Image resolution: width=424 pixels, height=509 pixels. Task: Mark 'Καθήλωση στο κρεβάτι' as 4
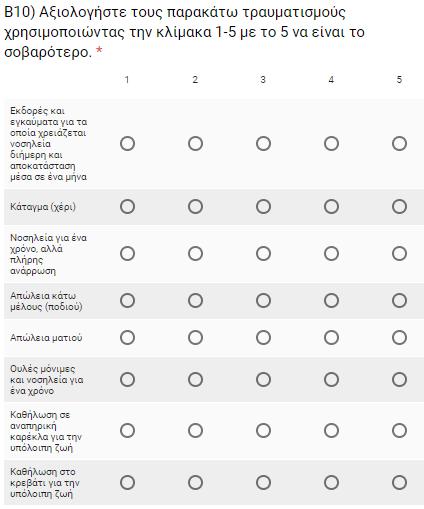pyautogui.click(x=331, y=483)
